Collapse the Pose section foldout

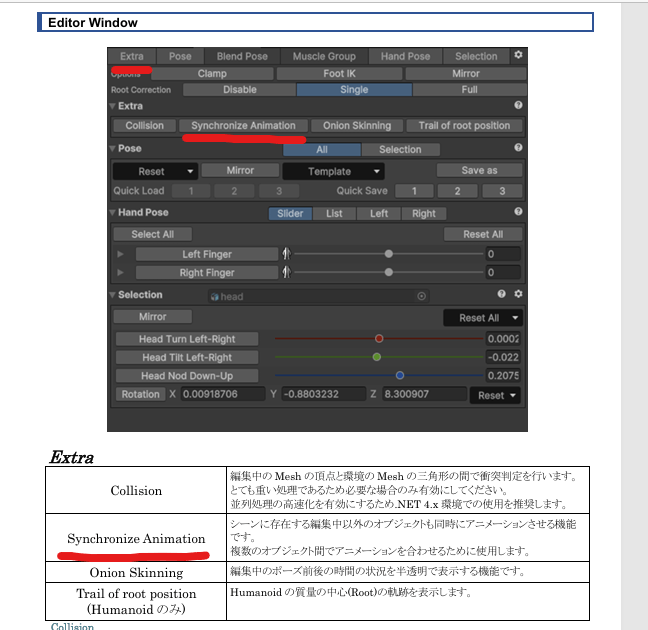coord(112,149)
